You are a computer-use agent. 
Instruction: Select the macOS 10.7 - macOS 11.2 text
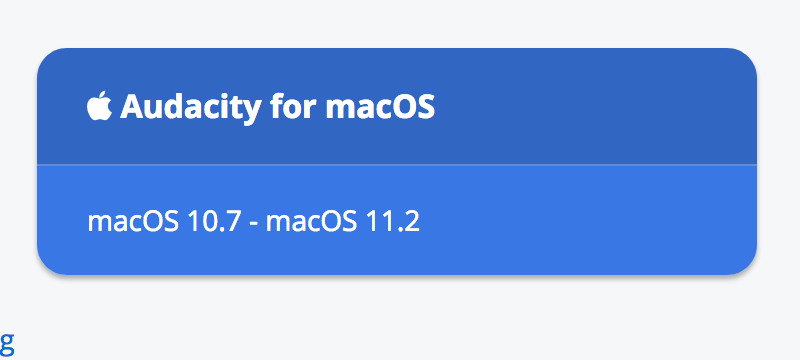pos(254,222)
